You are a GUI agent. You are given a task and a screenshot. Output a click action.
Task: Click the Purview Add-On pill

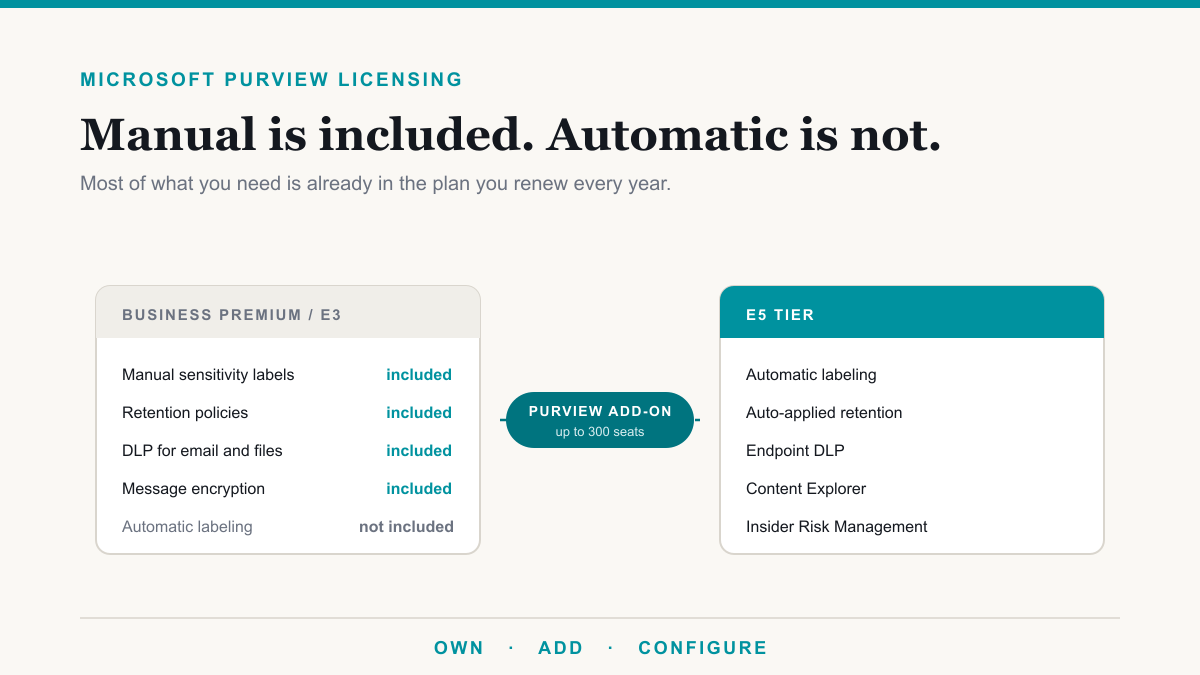point(599,420)
